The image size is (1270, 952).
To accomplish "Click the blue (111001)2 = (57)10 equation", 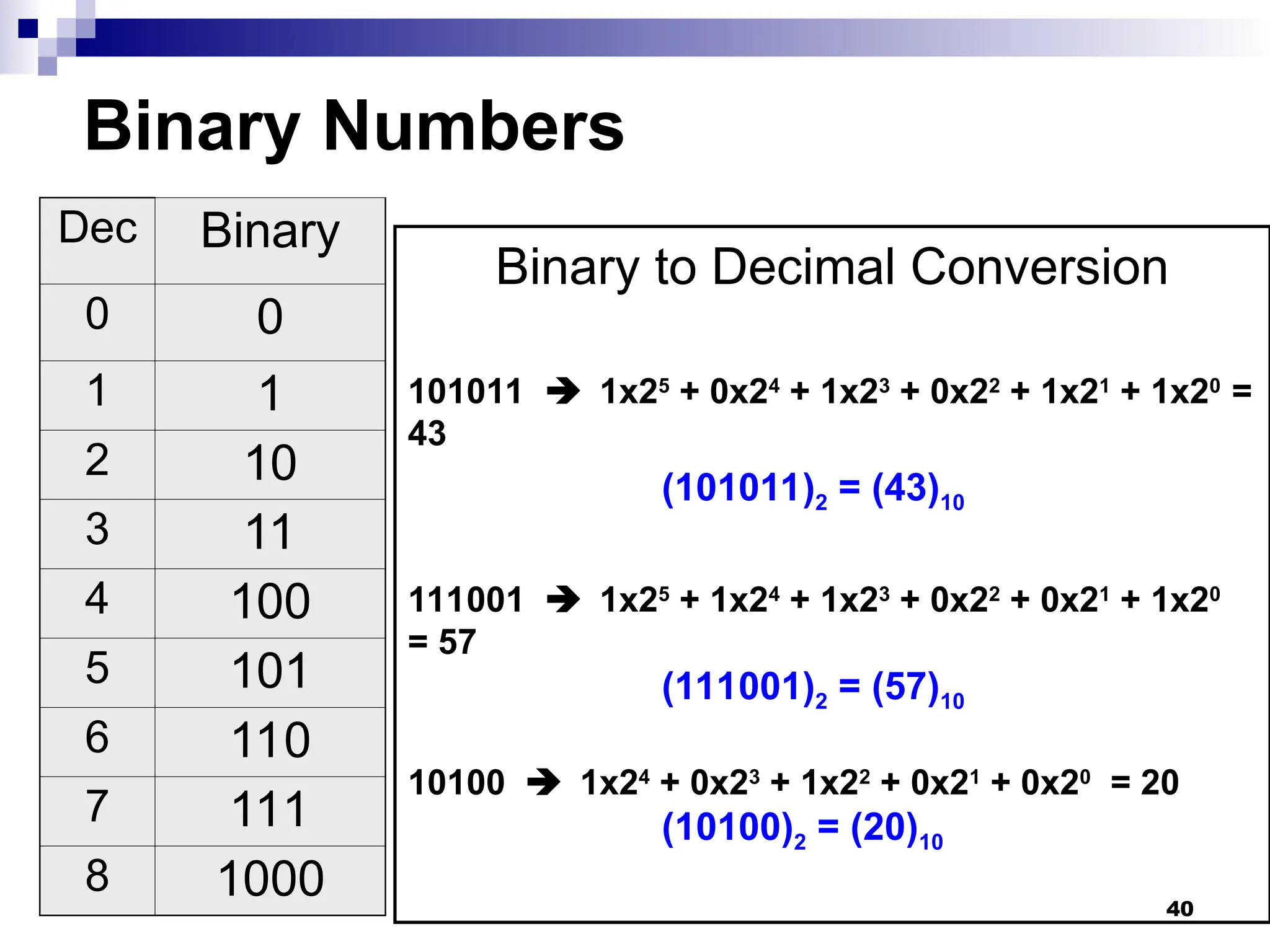I will point(813,689).
